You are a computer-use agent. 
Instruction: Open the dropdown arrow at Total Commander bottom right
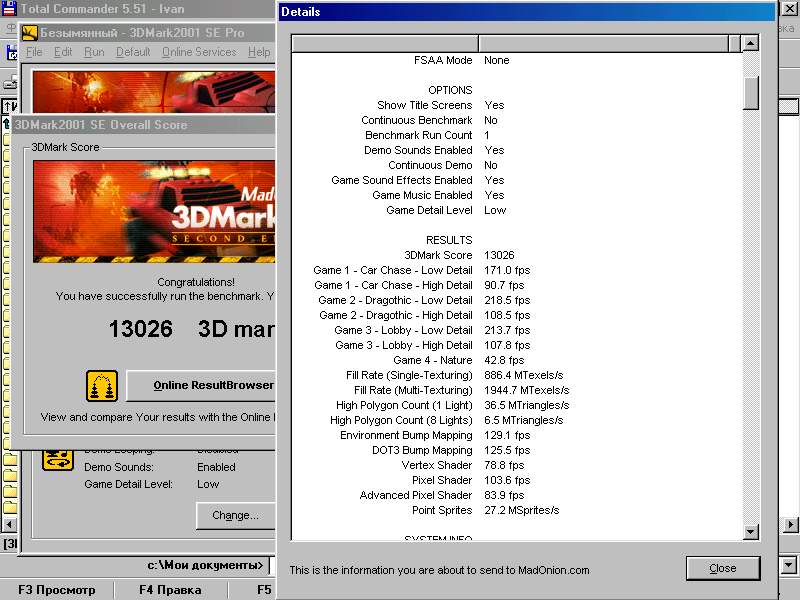pyautogui.click(x=789, y=565)
